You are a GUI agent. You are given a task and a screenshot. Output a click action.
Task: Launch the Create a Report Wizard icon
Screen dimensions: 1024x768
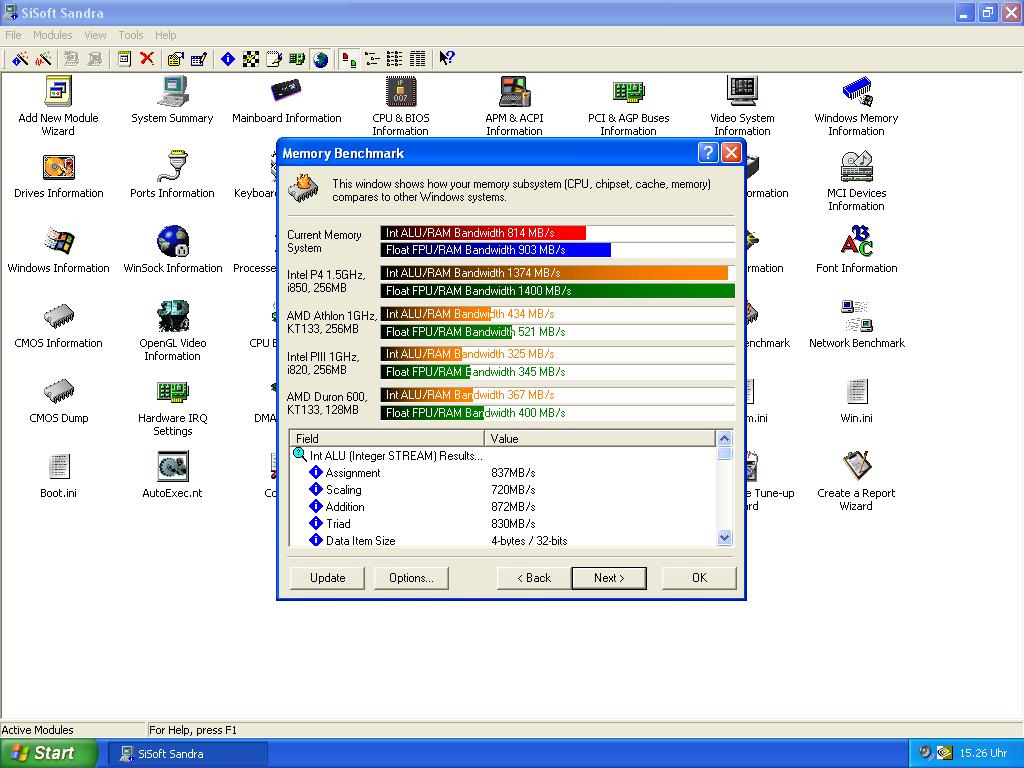tap(856, 468)
